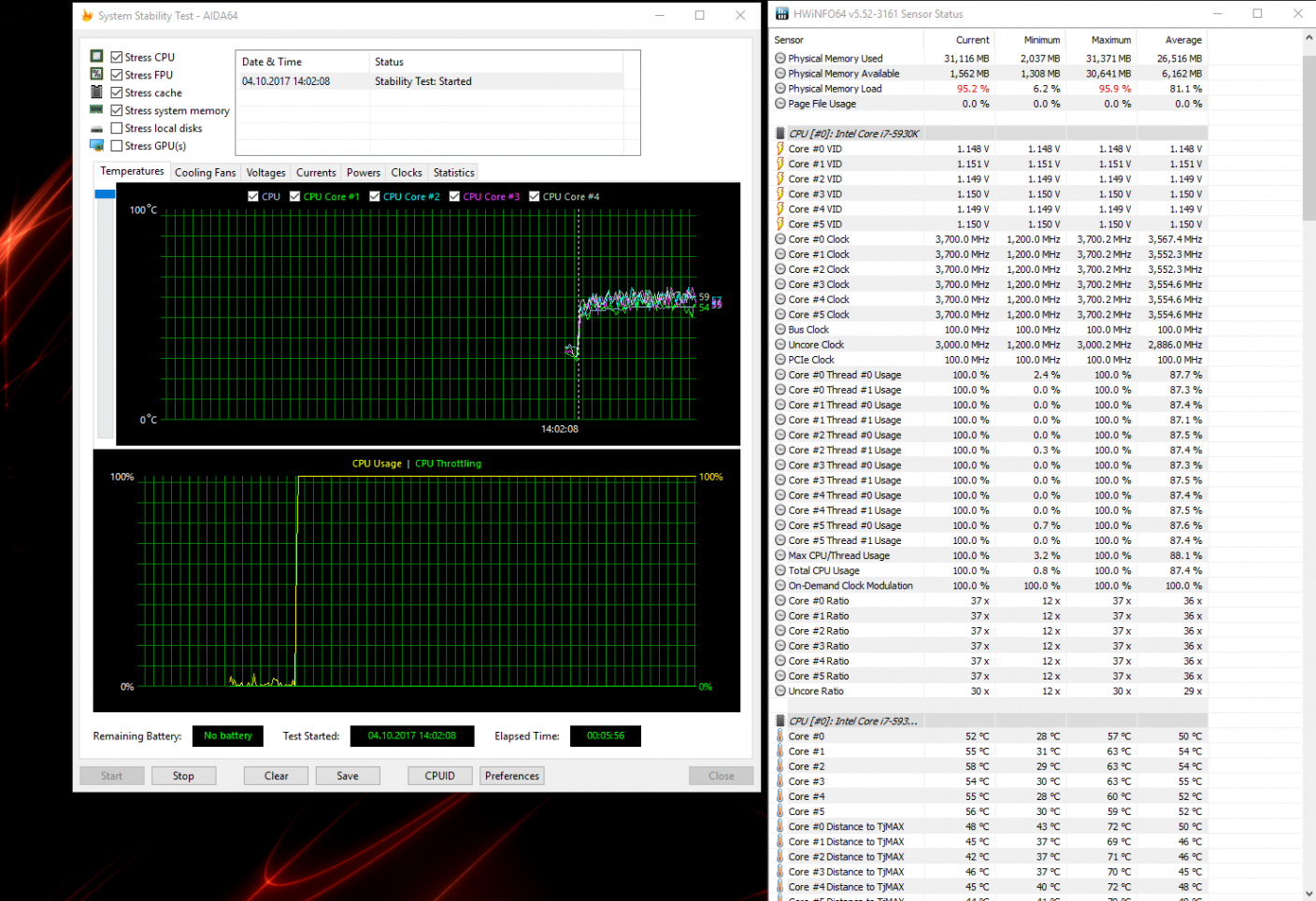
Task: Click the icon for Uncore Ratio row
Action: click(x=780, y=691)
